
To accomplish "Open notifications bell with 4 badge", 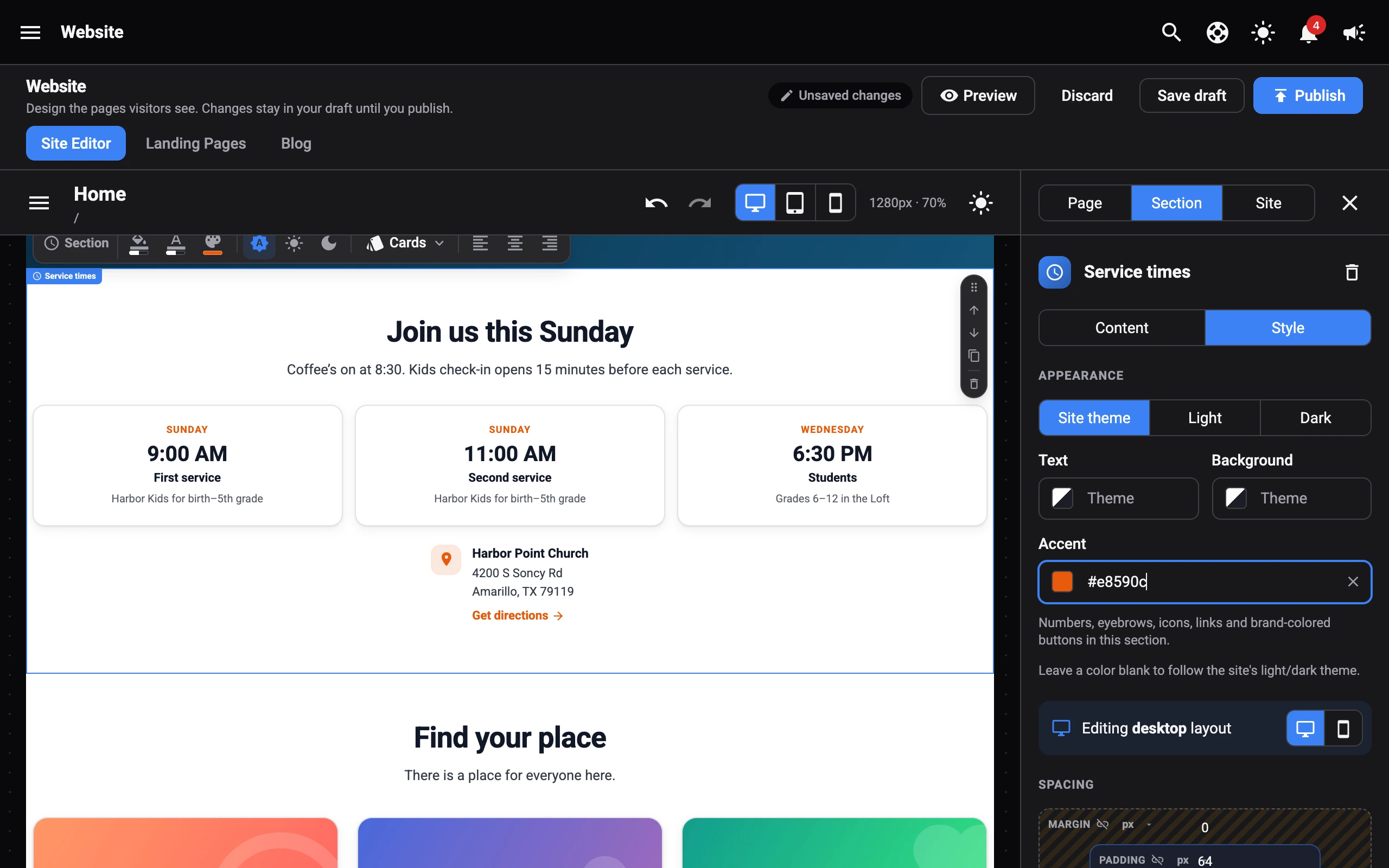I will click(x=1309, y=32).
